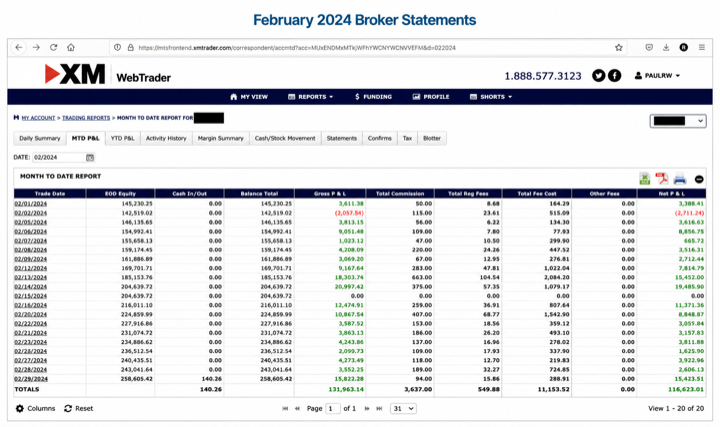Click the XM WebTrader logo
Viewport: 720px width, 427px height.
(x=107, y=74)
